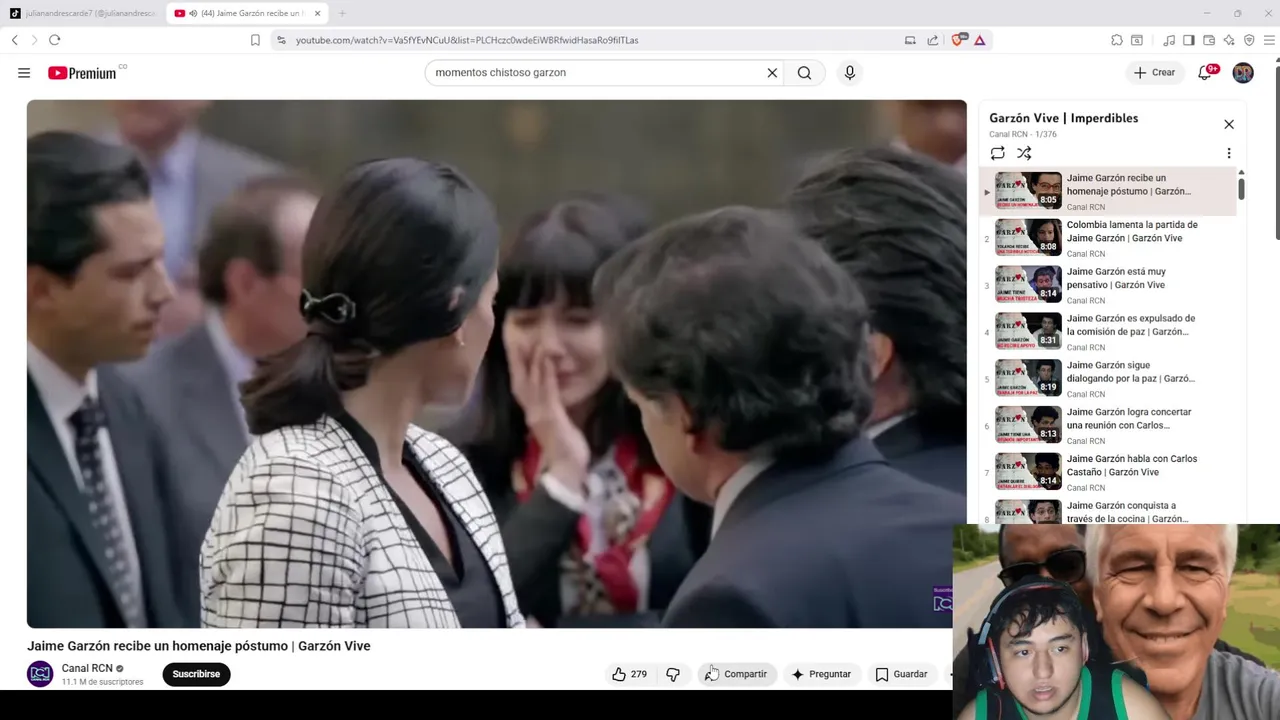The height and width of the screenshot is (720, 1280).
Task: Click the browser address bar URL
Action: point(467,40)
